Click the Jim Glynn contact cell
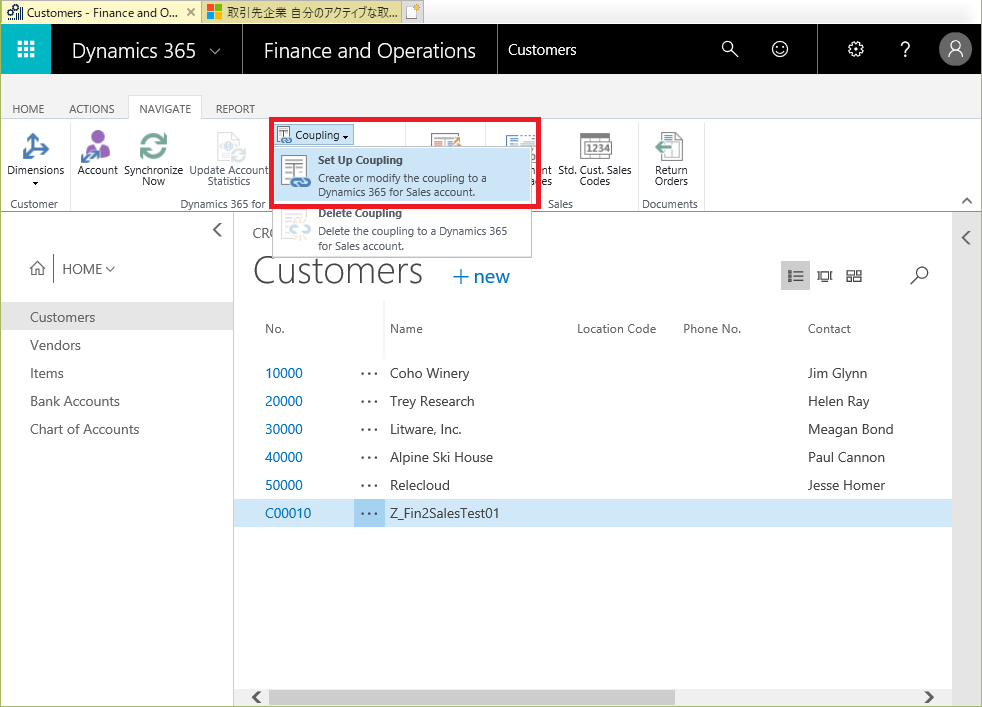The width and height of the screenshot is (982, 707). tap(837, 373)
